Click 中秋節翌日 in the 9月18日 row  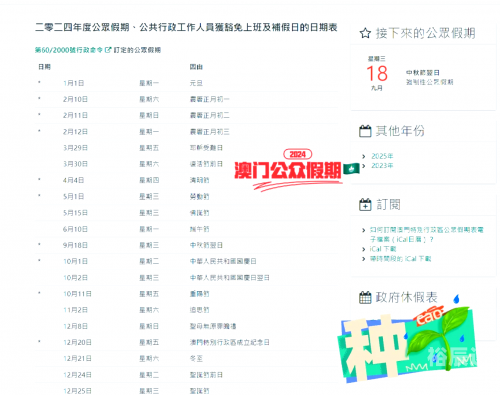(x=206, y=245)
